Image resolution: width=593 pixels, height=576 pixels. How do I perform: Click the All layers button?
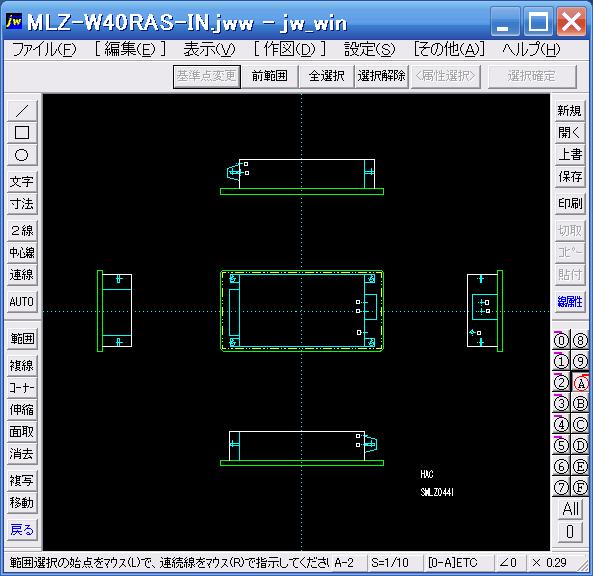(570, 509)
